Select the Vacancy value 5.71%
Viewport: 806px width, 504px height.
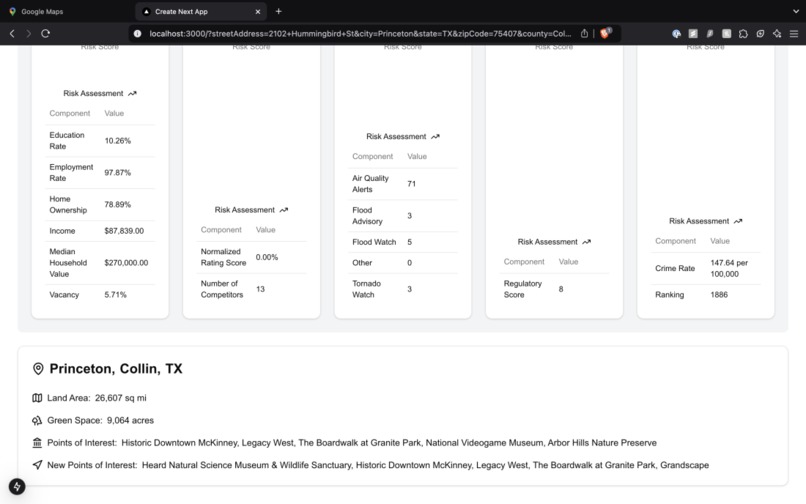coord(115,295)
